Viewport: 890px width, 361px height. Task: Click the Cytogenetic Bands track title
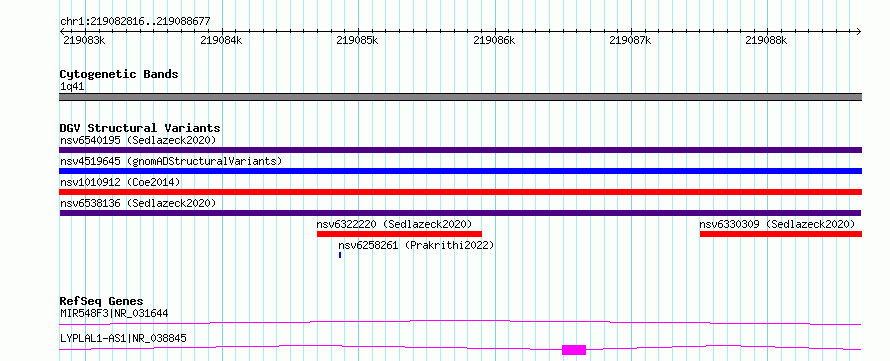coord(119,74)
